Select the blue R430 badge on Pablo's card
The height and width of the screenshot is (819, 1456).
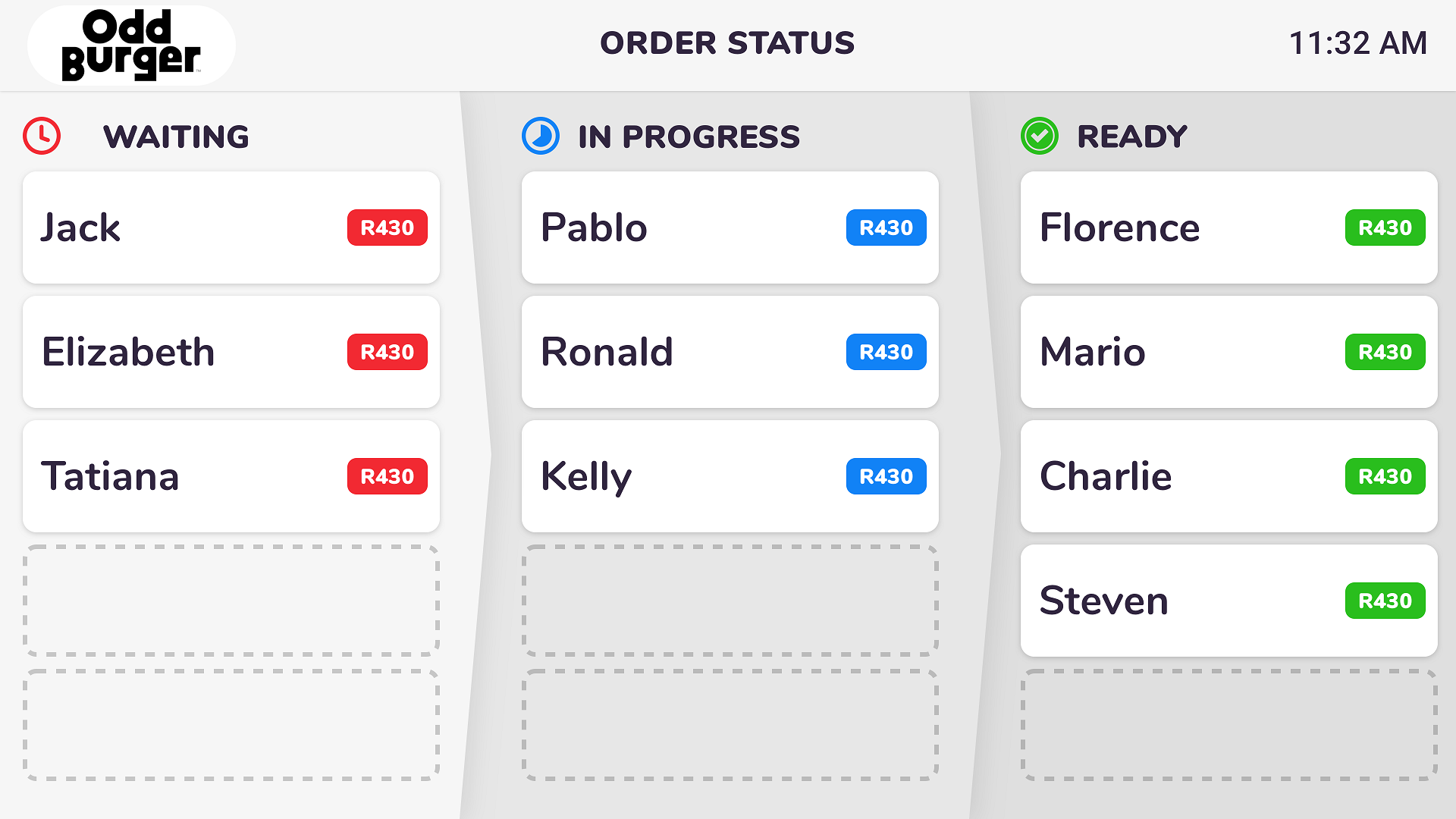(x=886, y=227)
